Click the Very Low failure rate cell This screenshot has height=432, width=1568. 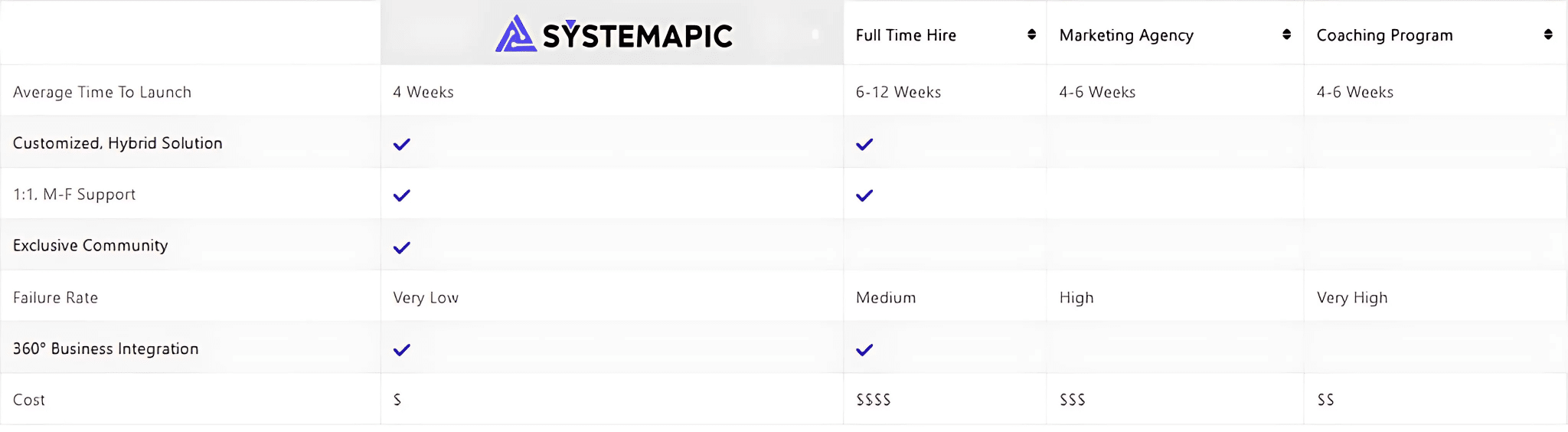(x=426, y=298)
